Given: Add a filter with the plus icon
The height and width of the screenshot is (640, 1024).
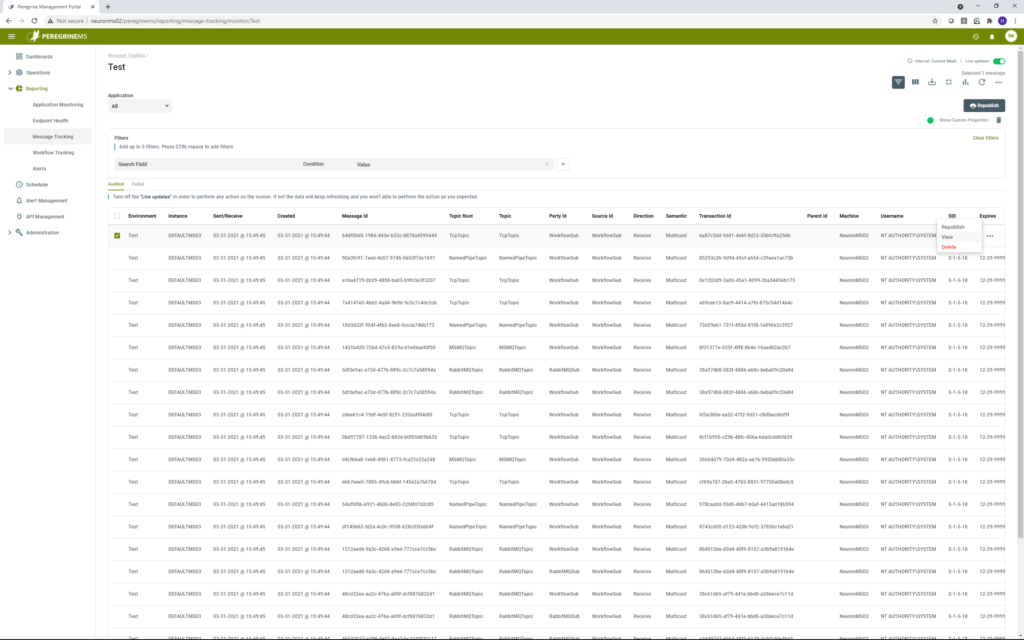Looking at the screenshot, I should click(x=563, y=164).
